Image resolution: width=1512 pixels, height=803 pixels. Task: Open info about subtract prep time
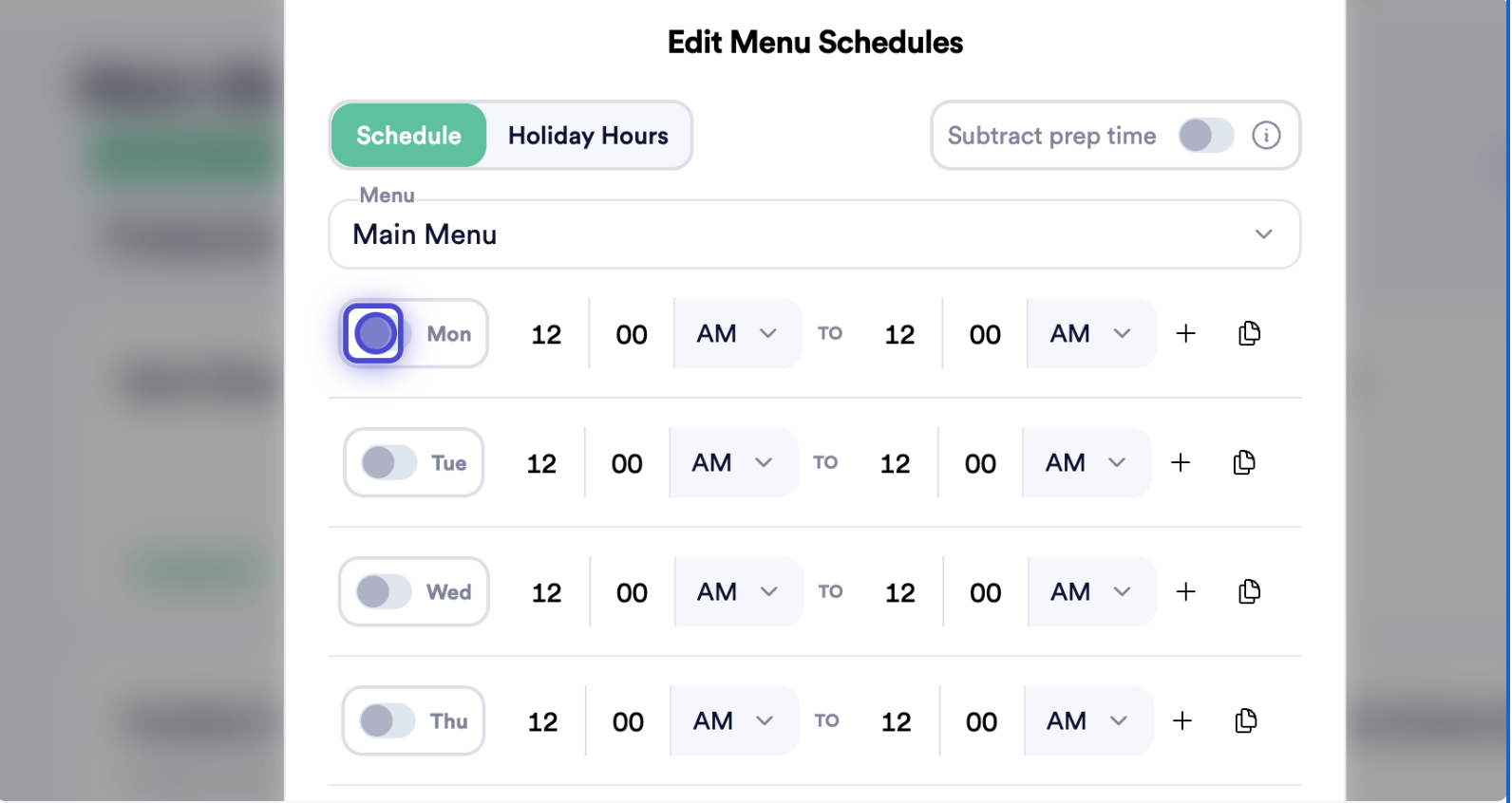(x=1266, y=136)
